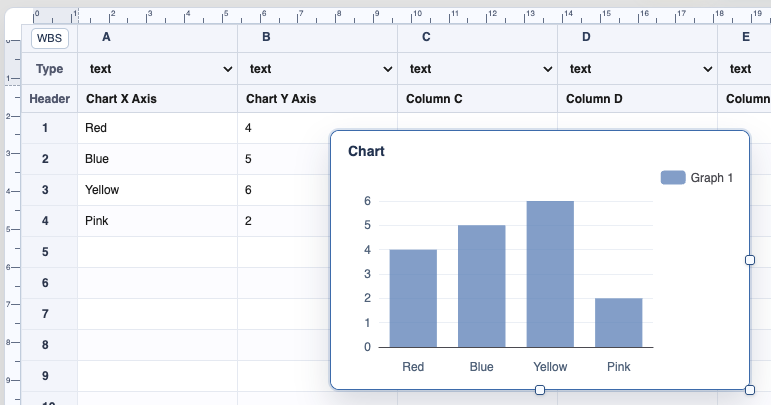Click the chart's bottom-right corner handle

750,390
